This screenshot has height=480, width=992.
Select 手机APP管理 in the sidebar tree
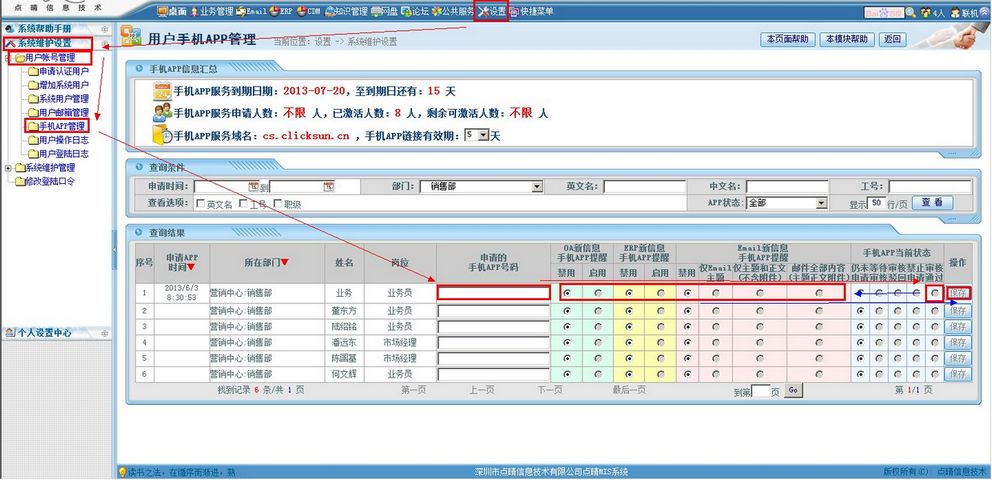(x=62, y=127)
